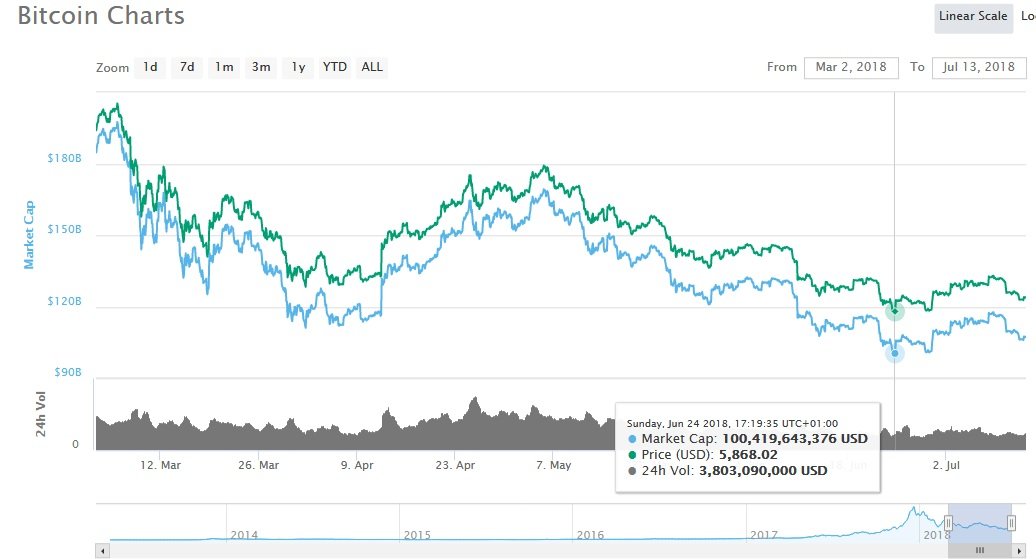Edit the To date field
Screen dimensions: 1036x559
pos(979,67)
